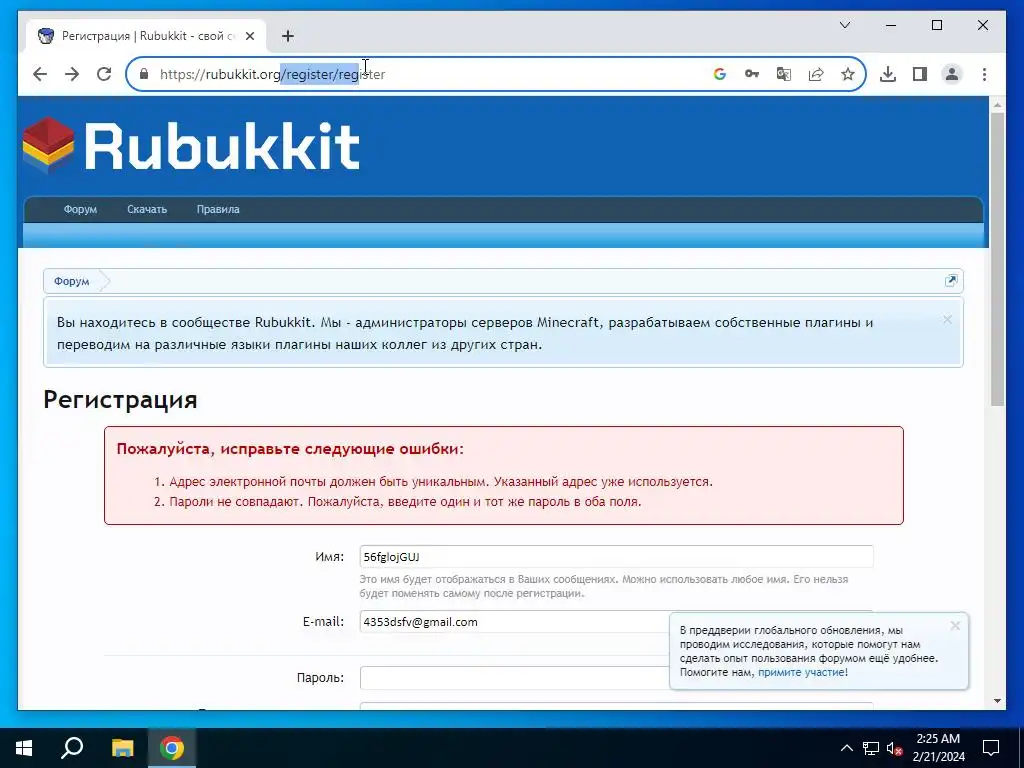Click error about e-mail already used

tap(441, 482)
